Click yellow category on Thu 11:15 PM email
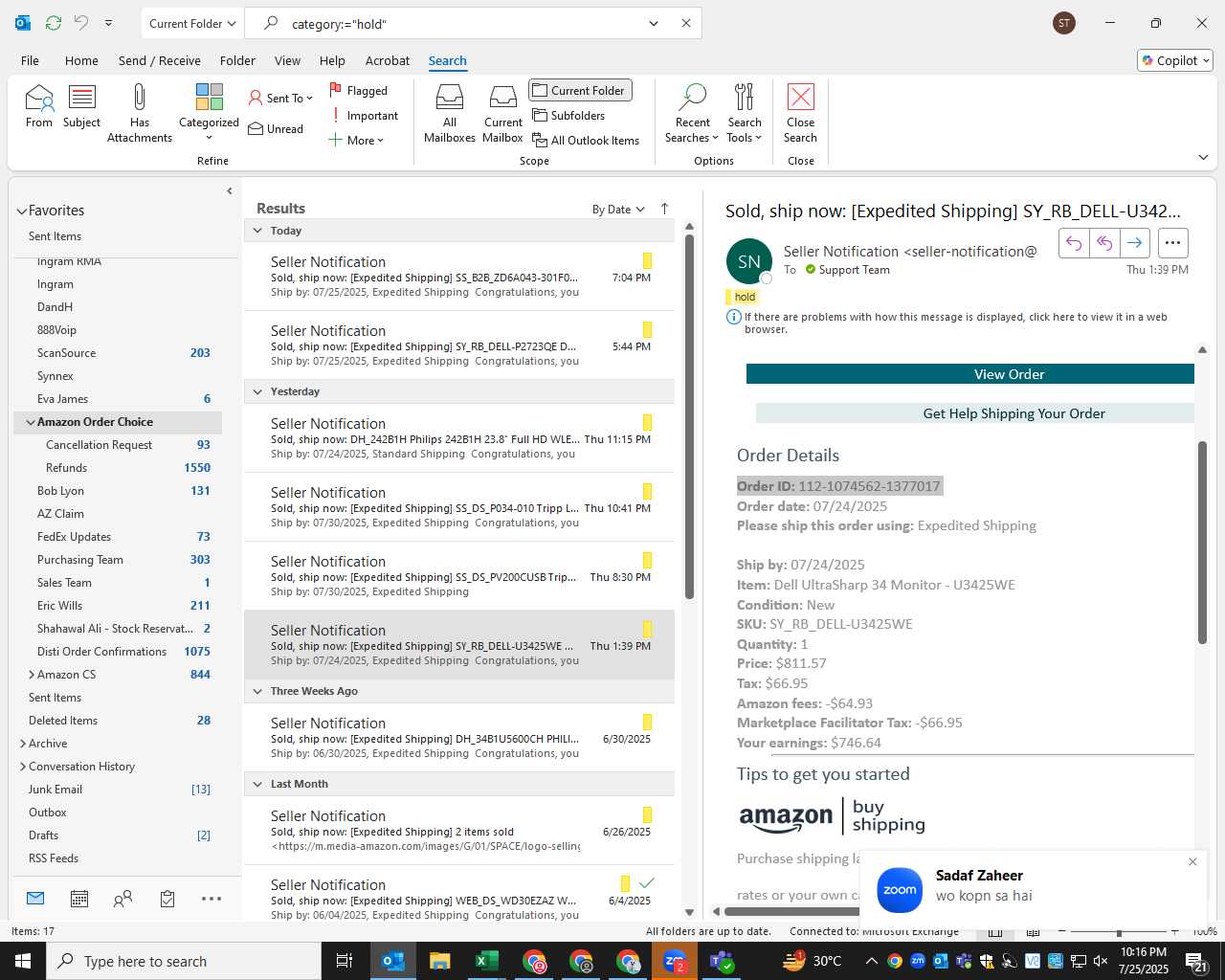This screenshot has height=980, width=1225. coord(648,422)
